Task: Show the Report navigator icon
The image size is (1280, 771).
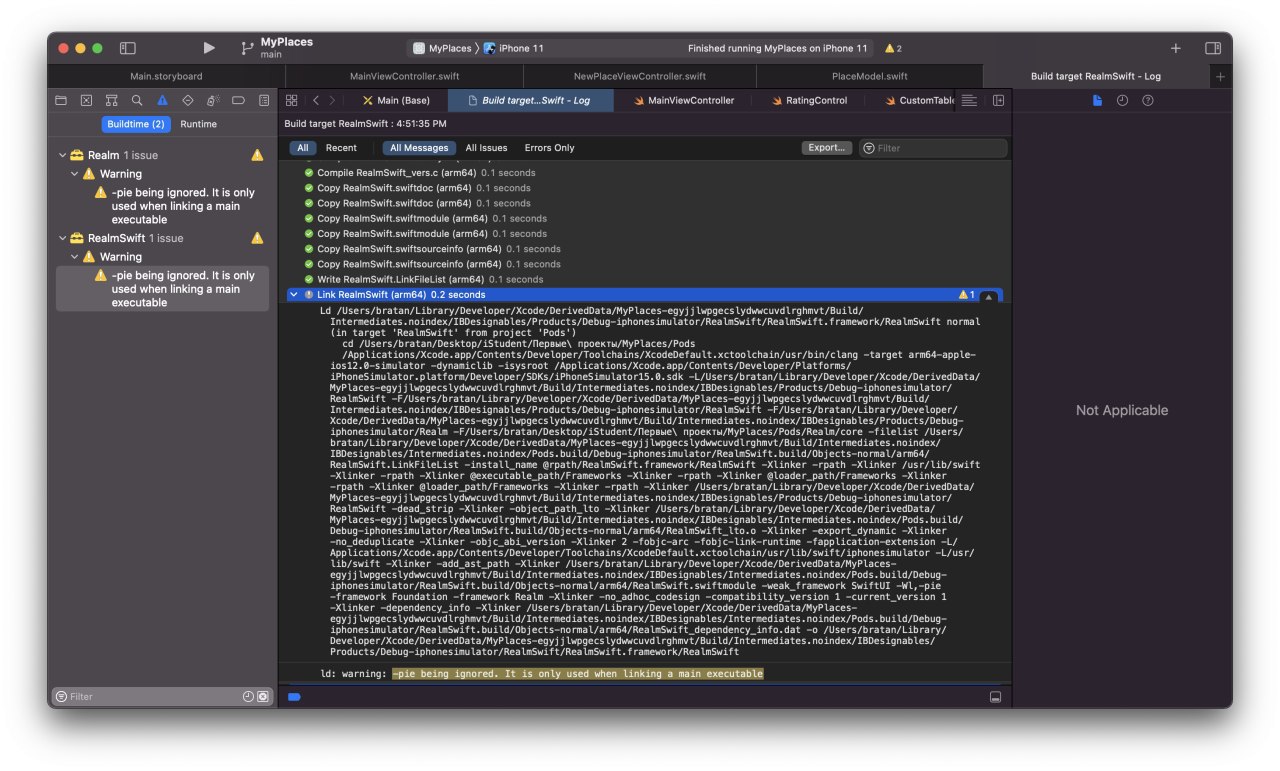Action: 264,100
